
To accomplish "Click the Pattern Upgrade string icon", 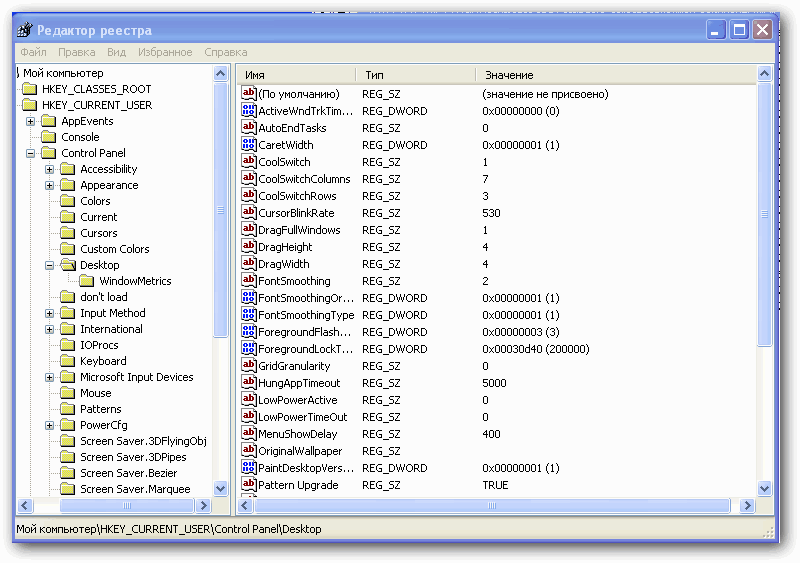I will pos(248,484).
